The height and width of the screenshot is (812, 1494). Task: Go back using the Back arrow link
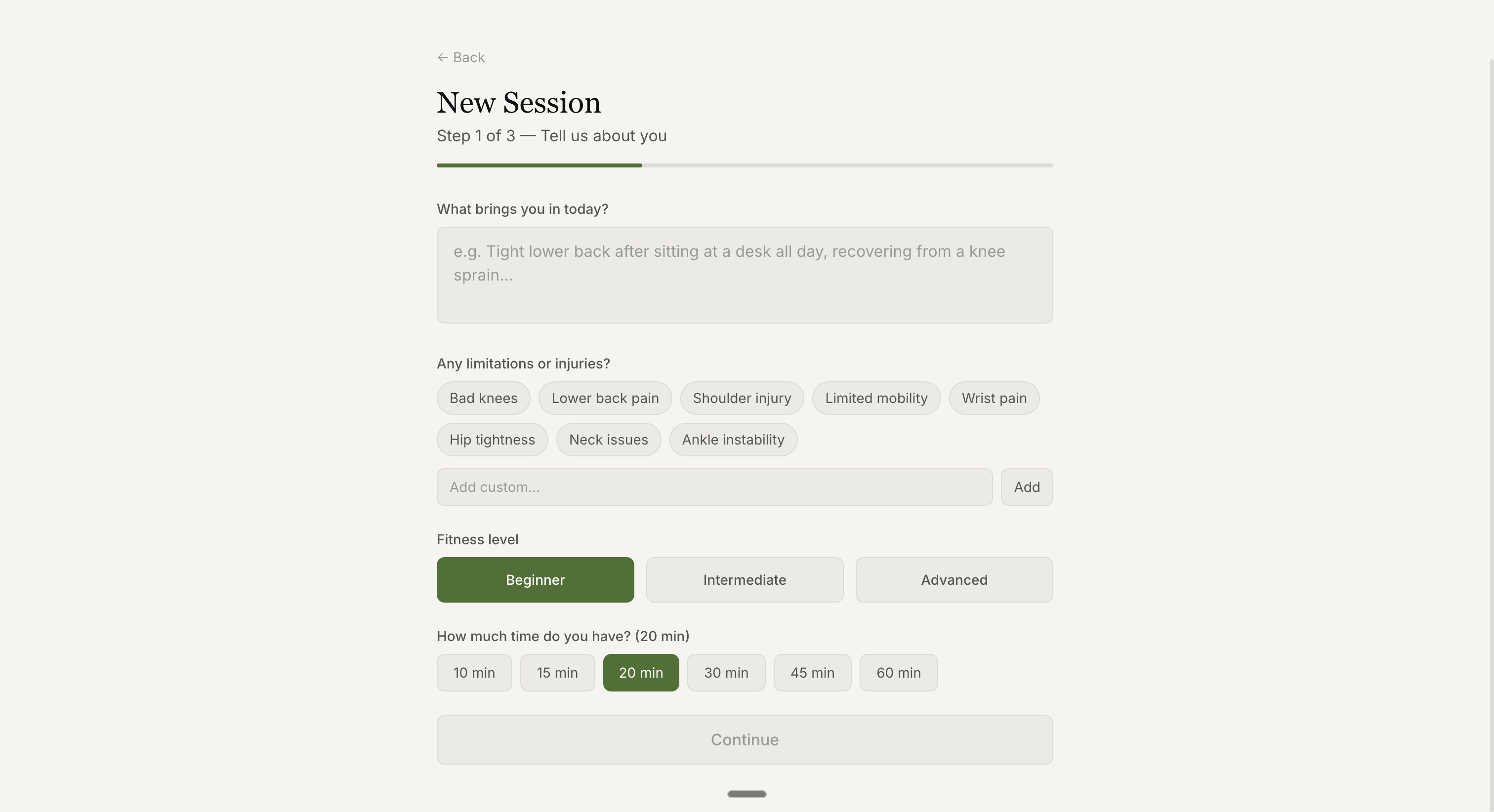click(460, 57)
